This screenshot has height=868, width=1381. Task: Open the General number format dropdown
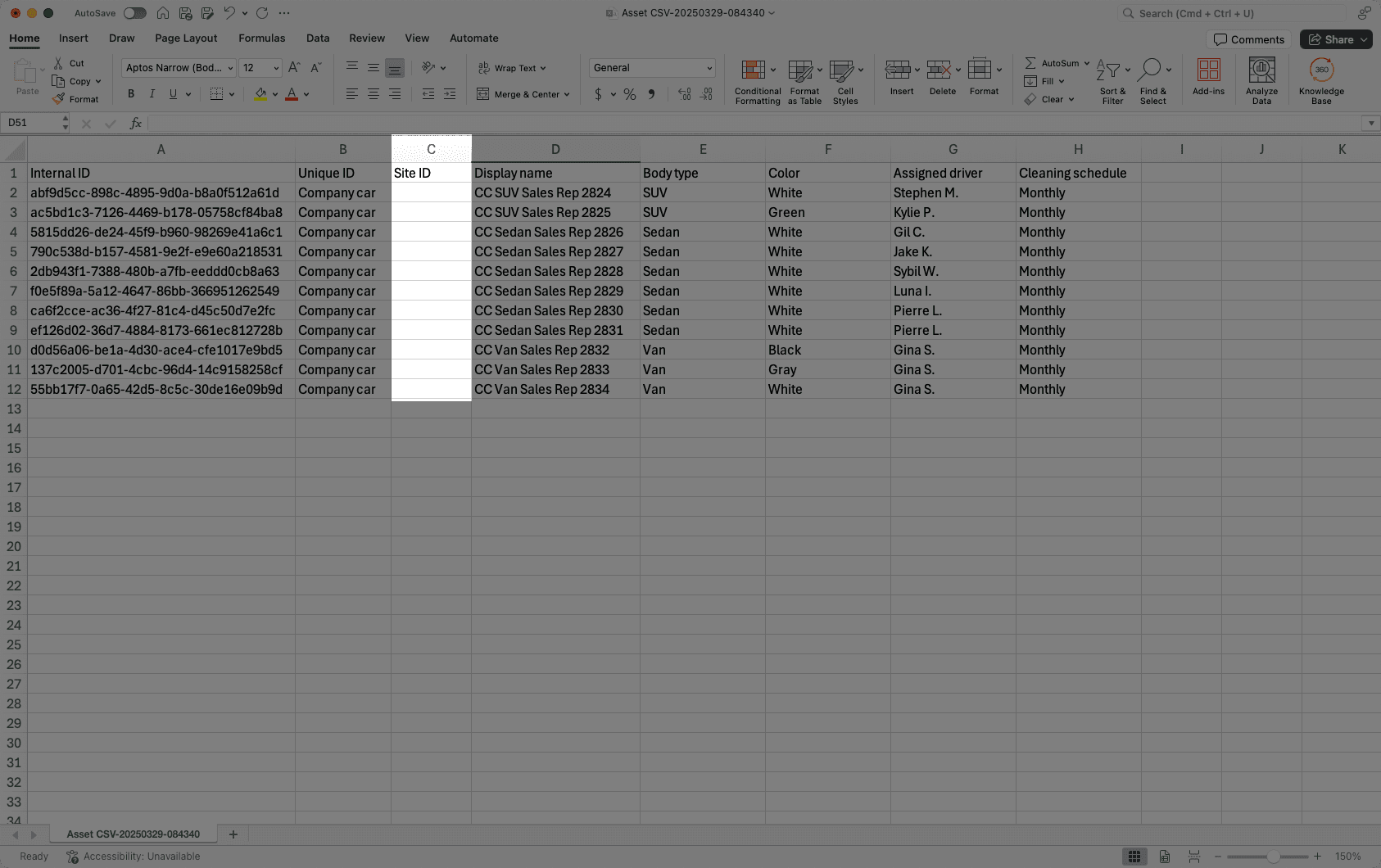pos(709,67)
